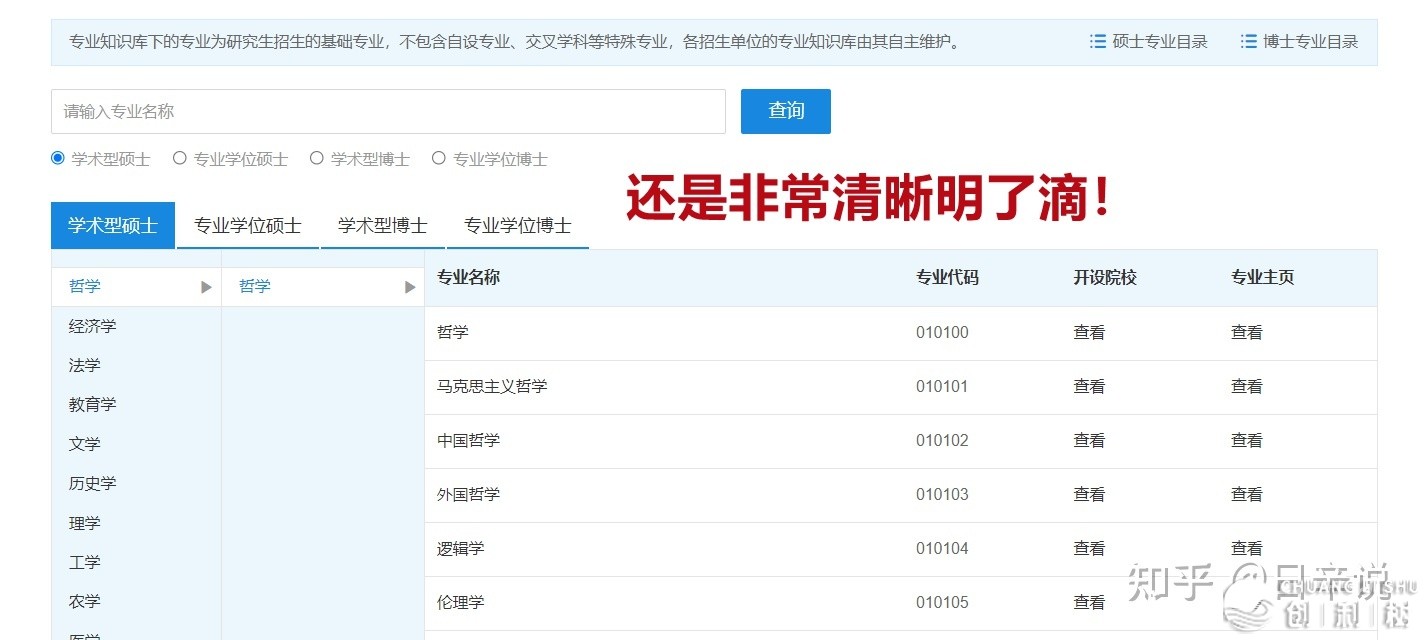View 开设院校 for 中国哲学
Viewport: 1428px width, 640px height.
click(1089, 440)
